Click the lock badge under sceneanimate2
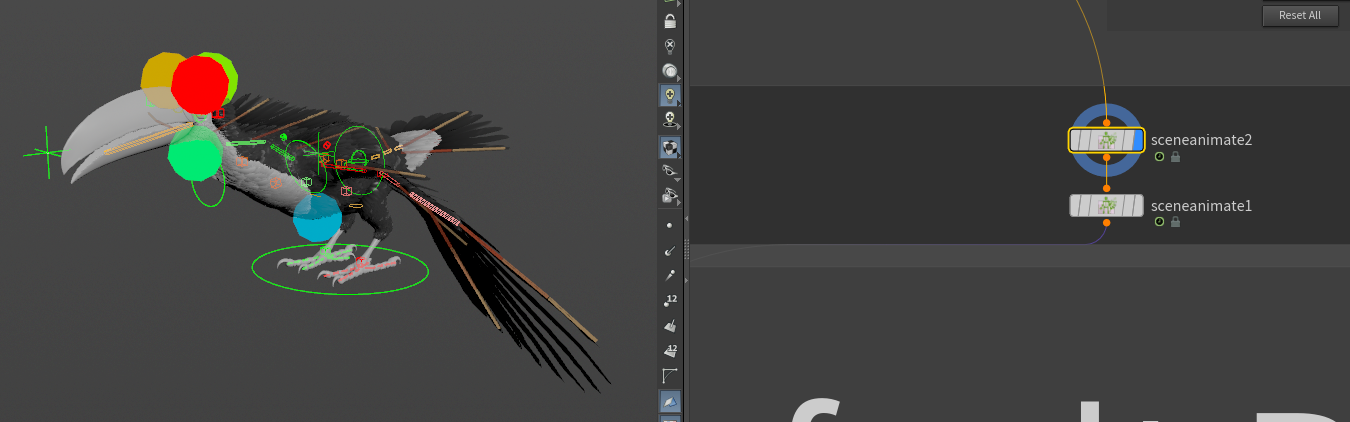 pyautogui.click(x=1175, y=157)
